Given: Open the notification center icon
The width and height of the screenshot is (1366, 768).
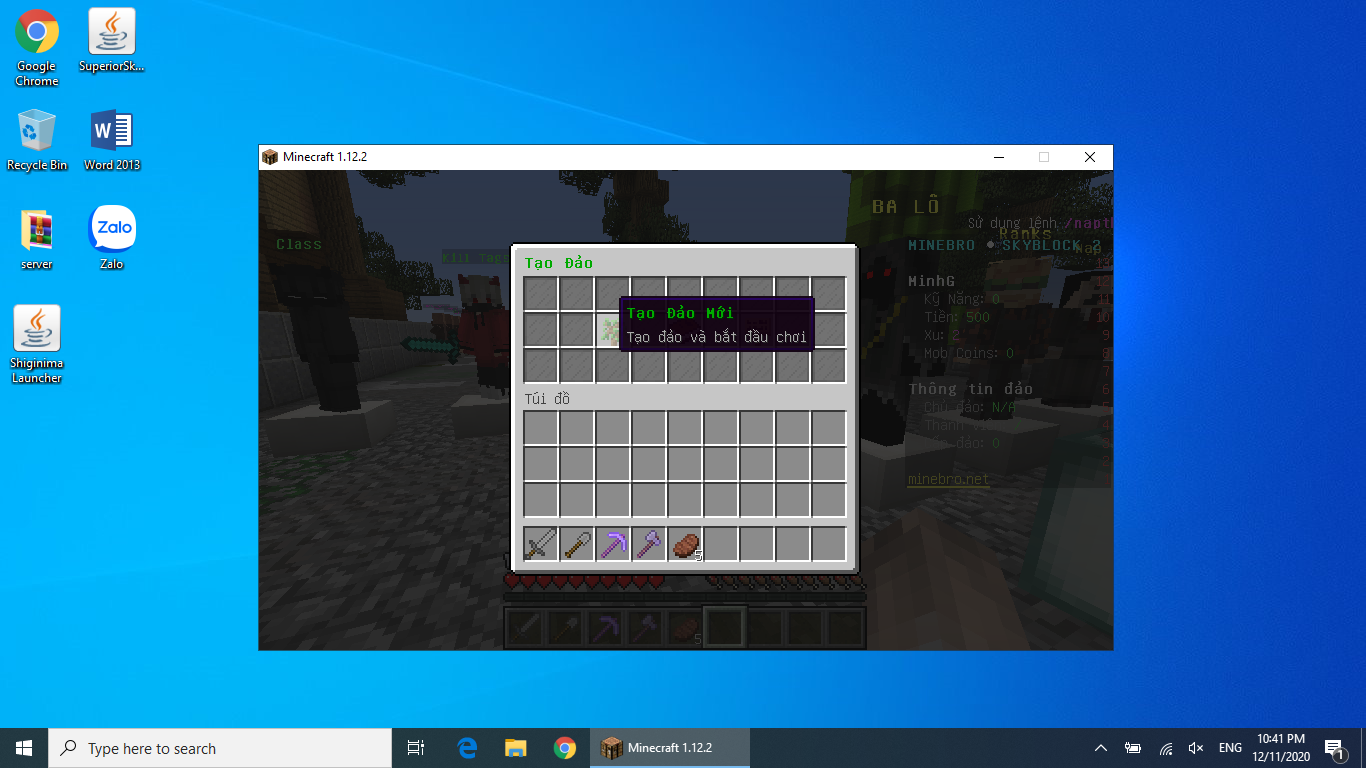Looking at the screenshot, I should click(x=1333, y=748).
